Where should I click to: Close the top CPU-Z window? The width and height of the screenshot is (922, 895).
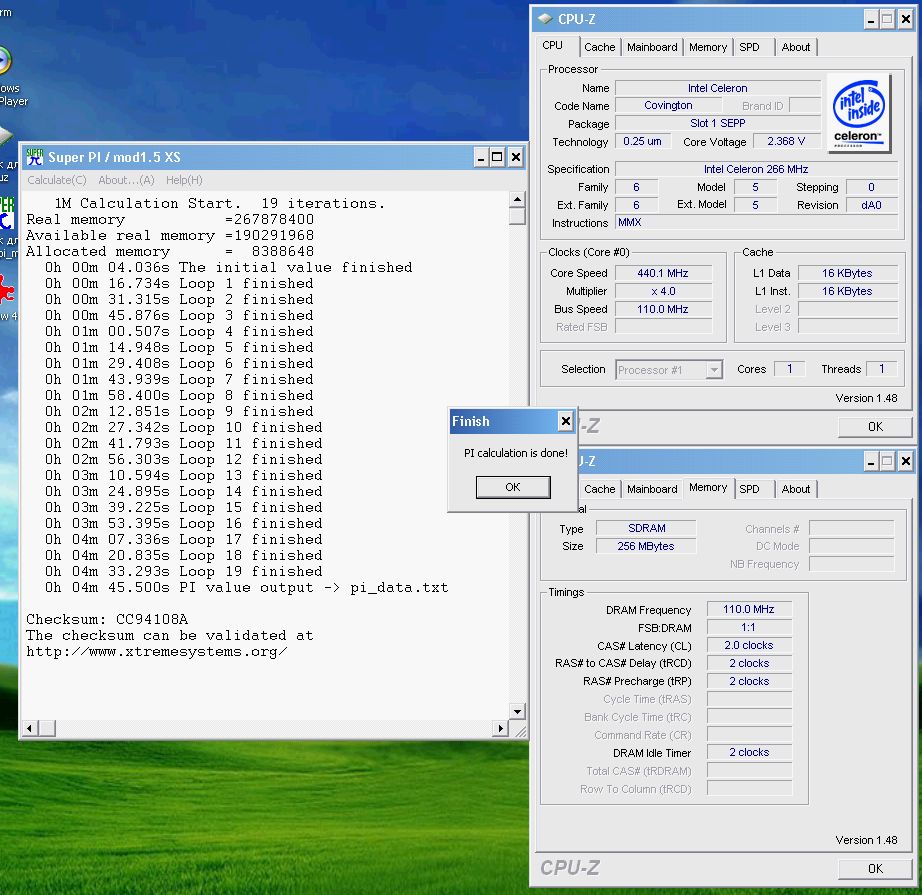point(906,19)
